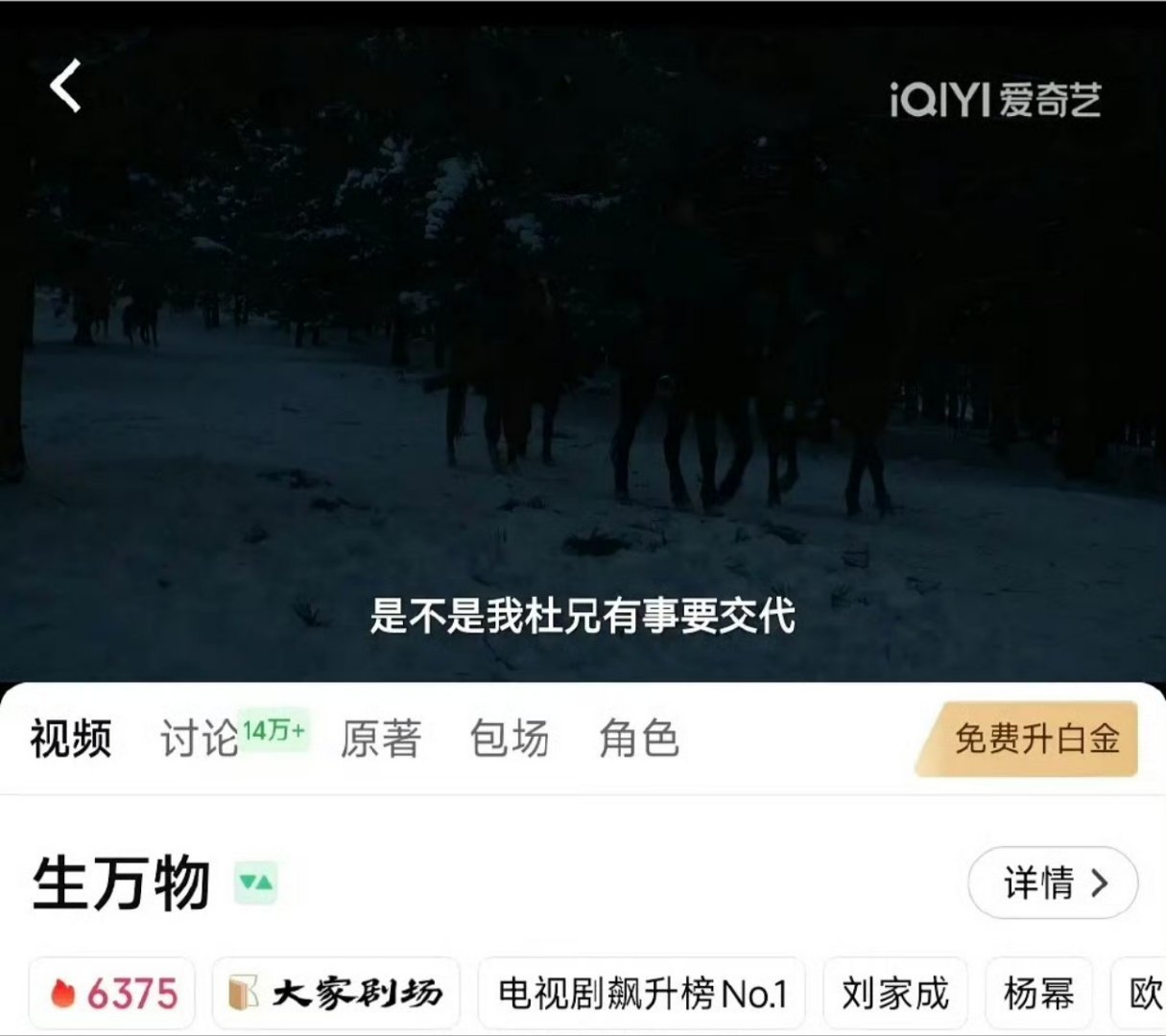Tap the 杨幂 actor tag
1166x1036 pixels.
coord(1038,993)
